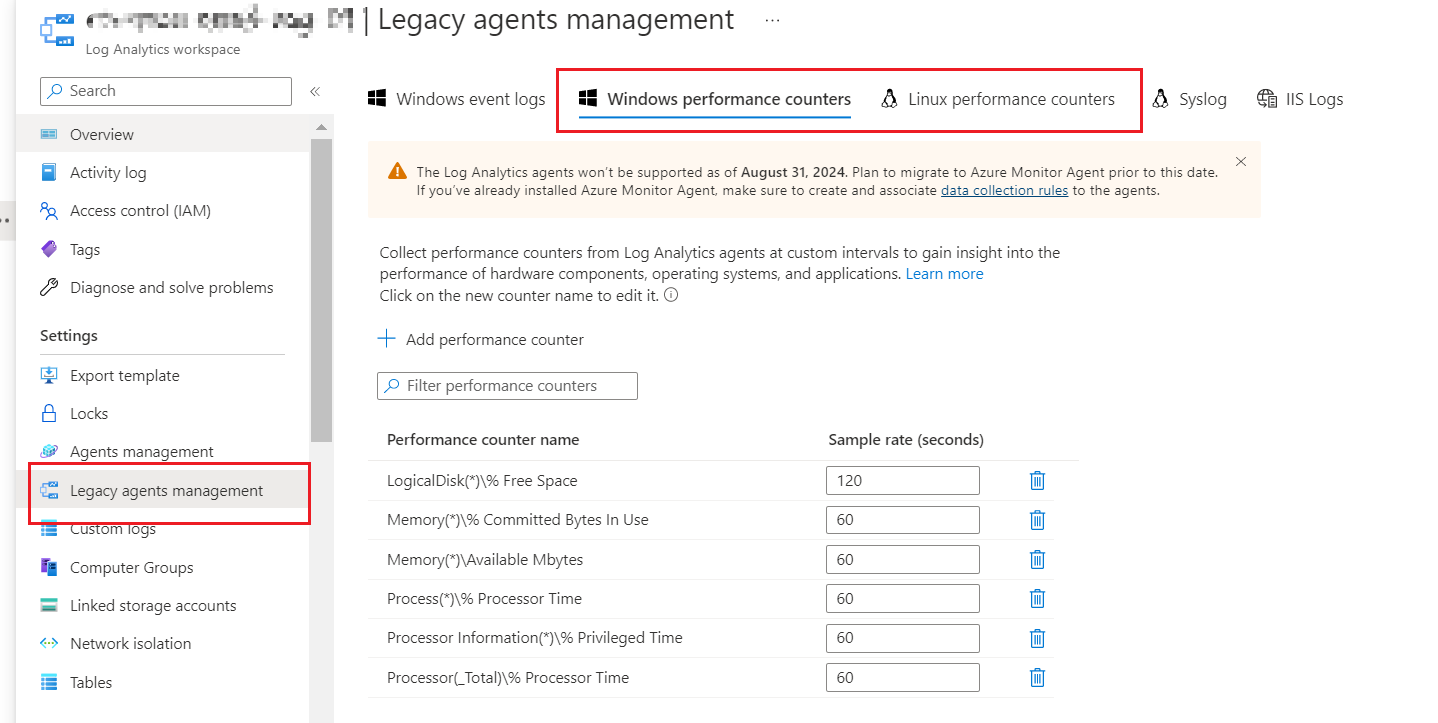
Task: Go to Linked storage accounts
Action: point(163,605)
